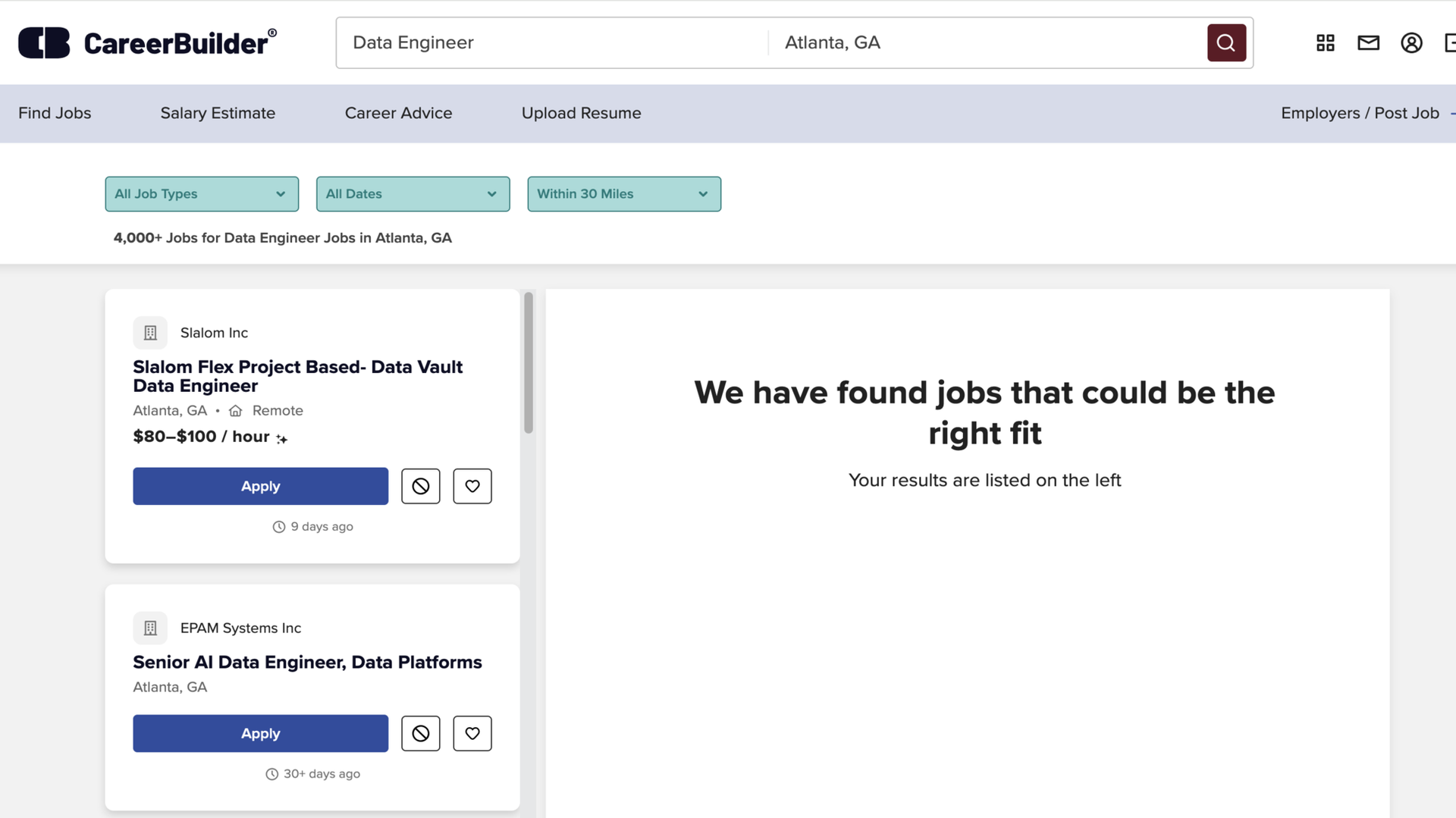Click the salary estimate sparkle icon
This screenshot has width=1456, height=818.
(x=281, y=438)
